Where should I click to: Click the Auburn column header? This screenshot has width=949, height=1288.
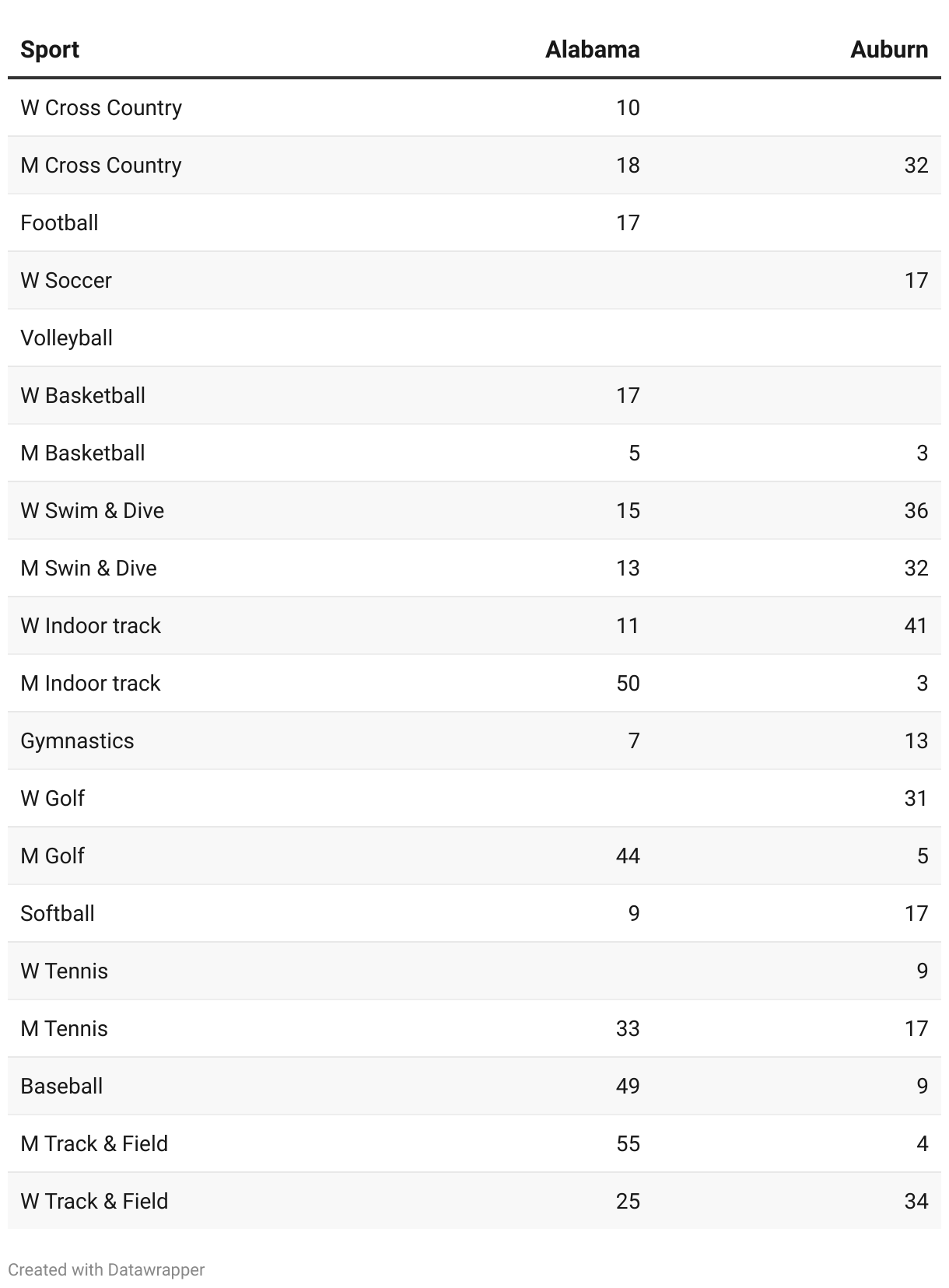889,50
